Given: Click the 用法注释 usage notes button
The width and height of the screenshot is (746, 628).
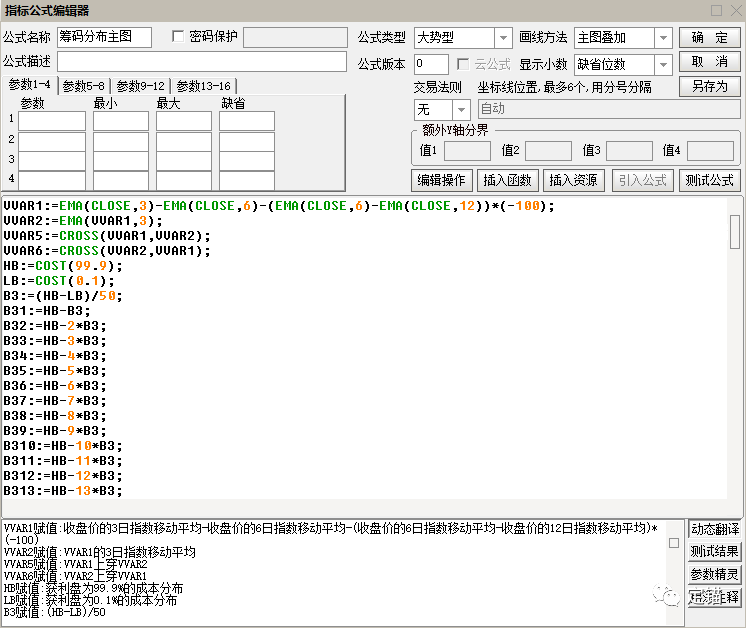Looking at the screenshot, I should pyautogui.click(x=715, y=597).
